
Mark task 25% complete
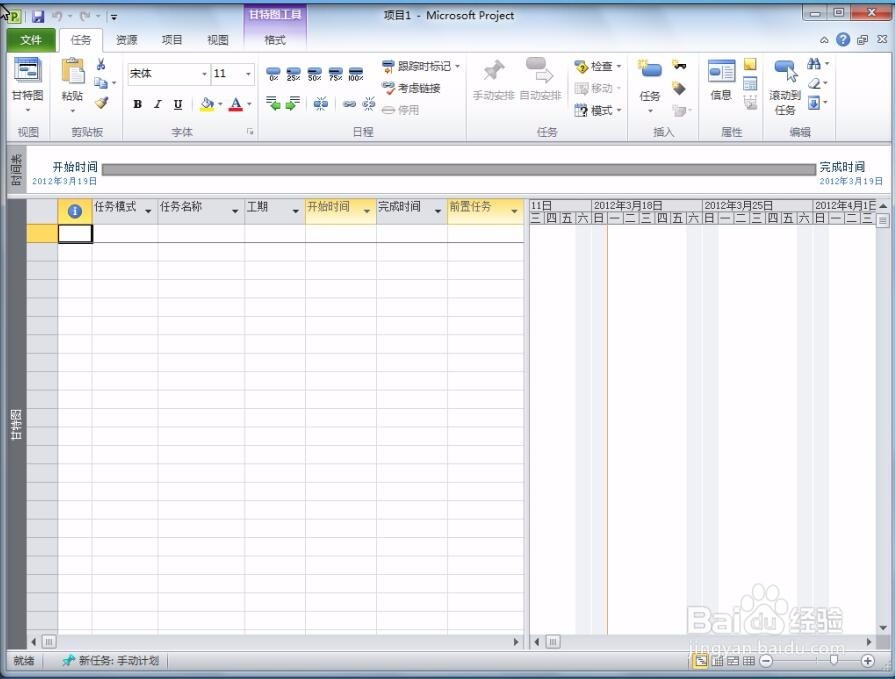click(x=293, y=74)
